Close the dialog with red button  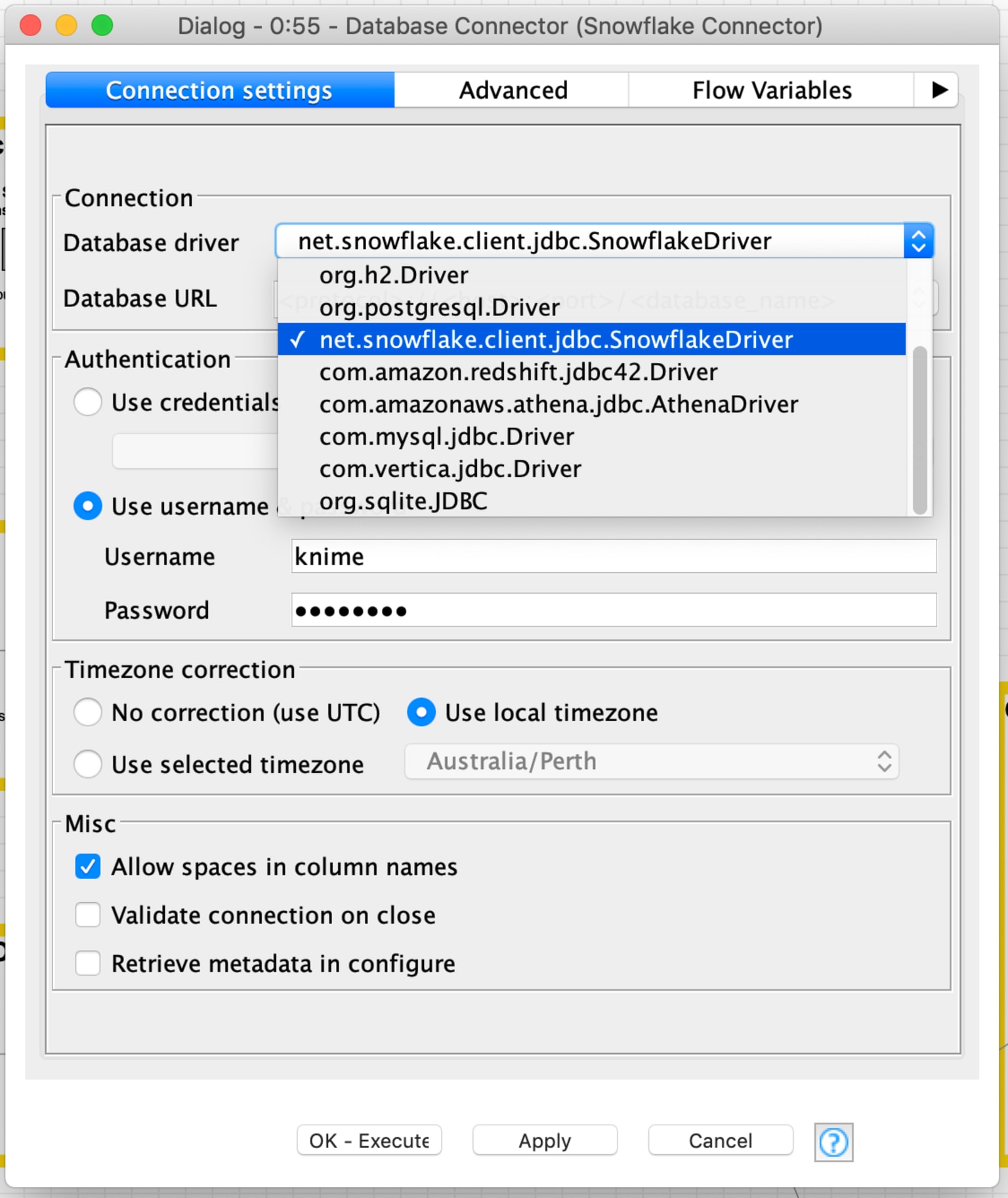[x=31, y=26]
